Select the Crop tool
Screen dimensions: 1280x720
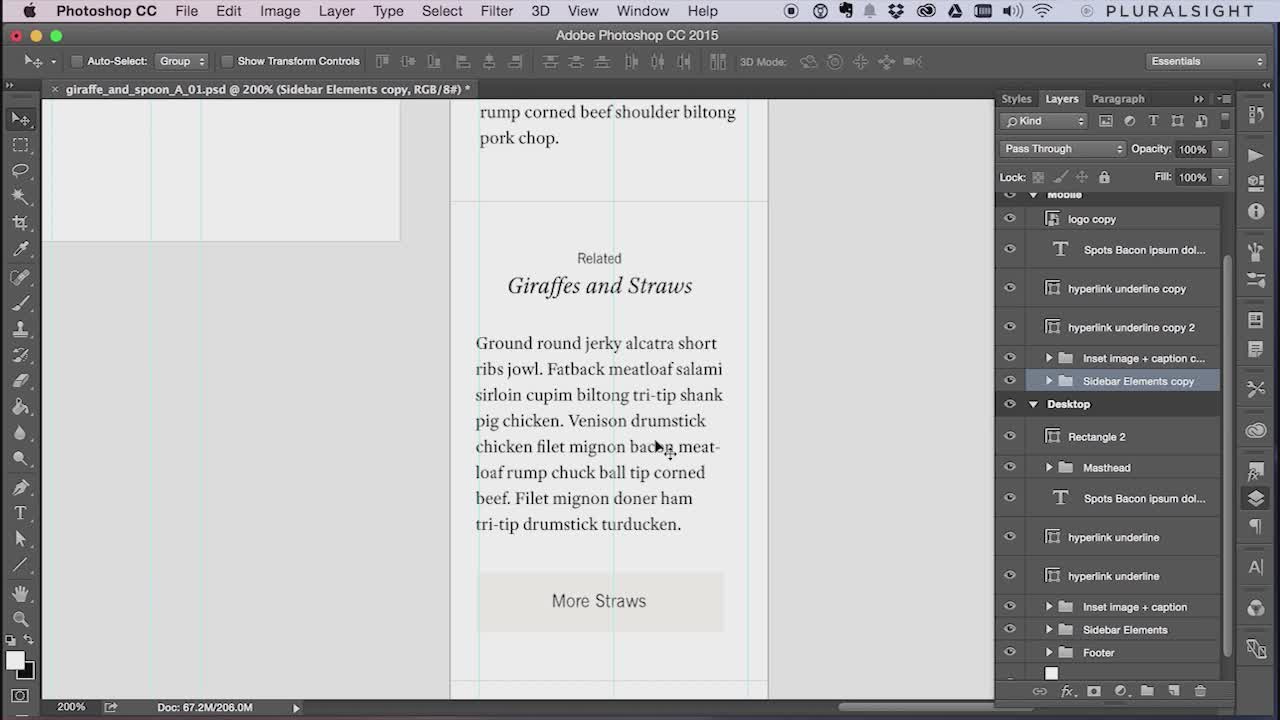coord(20,223)
